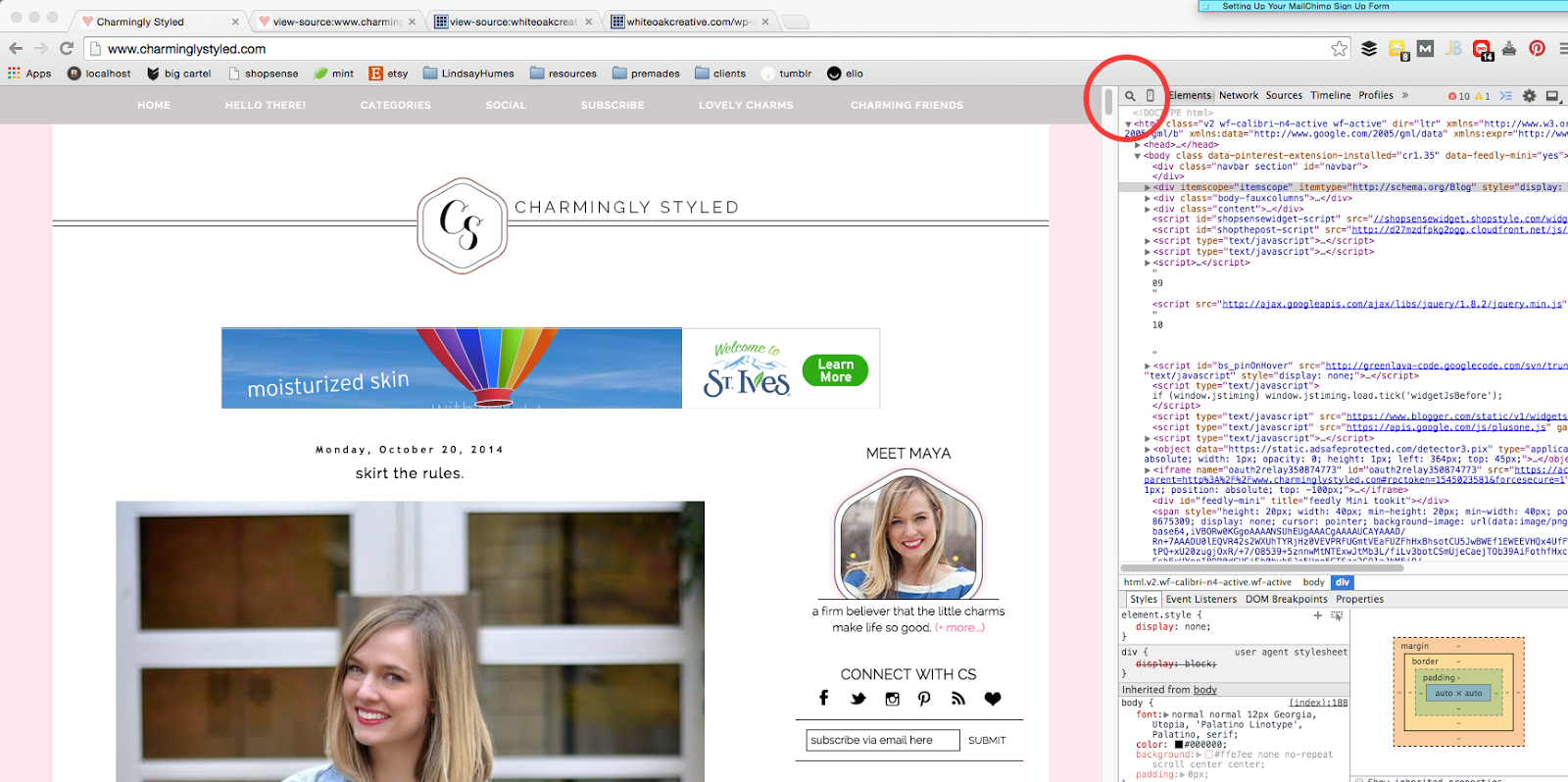Open the Pinterest social icon on blog
Image resolution: width=1568 pixels, height=782 pixels.
point(924,699)
